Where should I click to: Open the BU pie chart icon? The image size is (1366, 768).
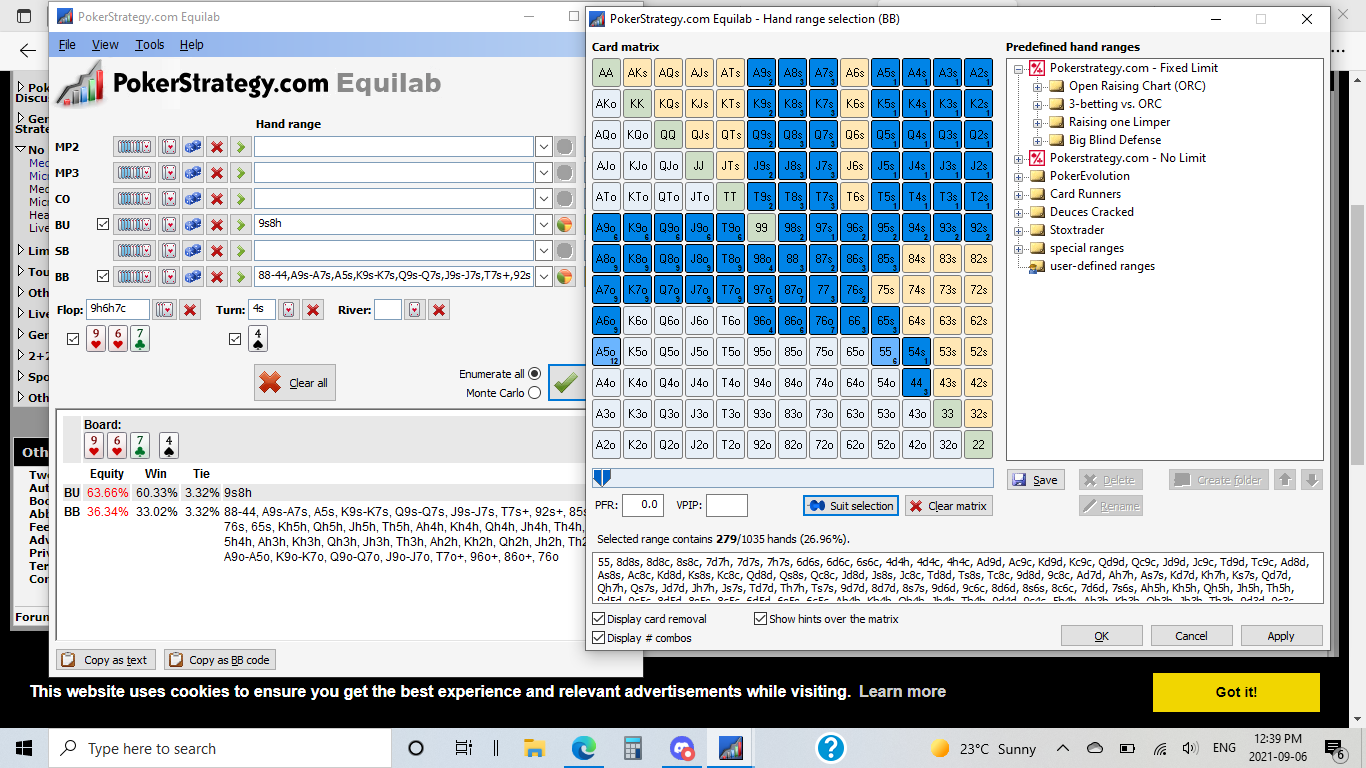565,225
